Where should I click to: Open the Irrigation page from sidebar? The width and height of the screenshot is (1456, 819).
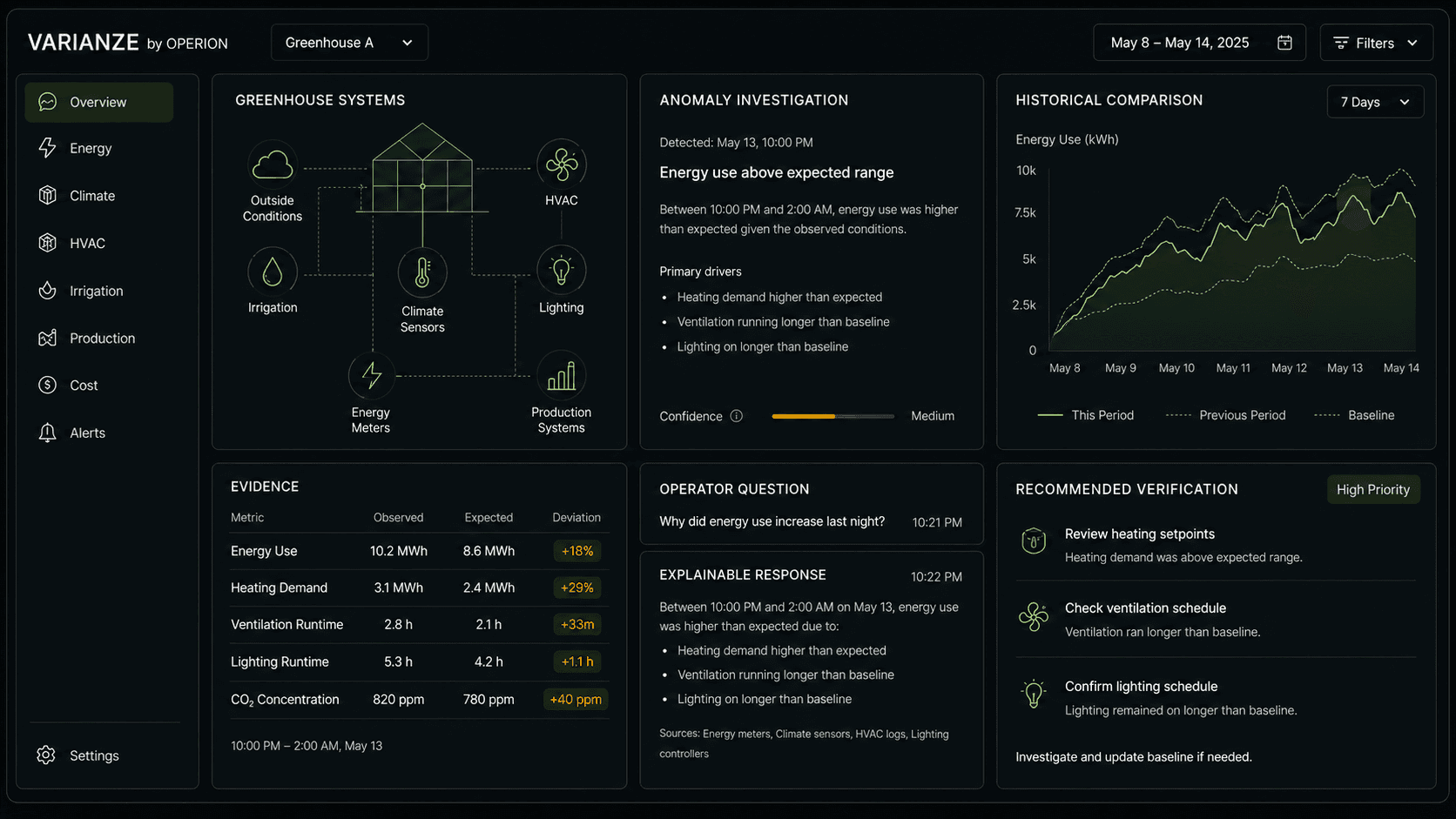(x=96, y=291)
